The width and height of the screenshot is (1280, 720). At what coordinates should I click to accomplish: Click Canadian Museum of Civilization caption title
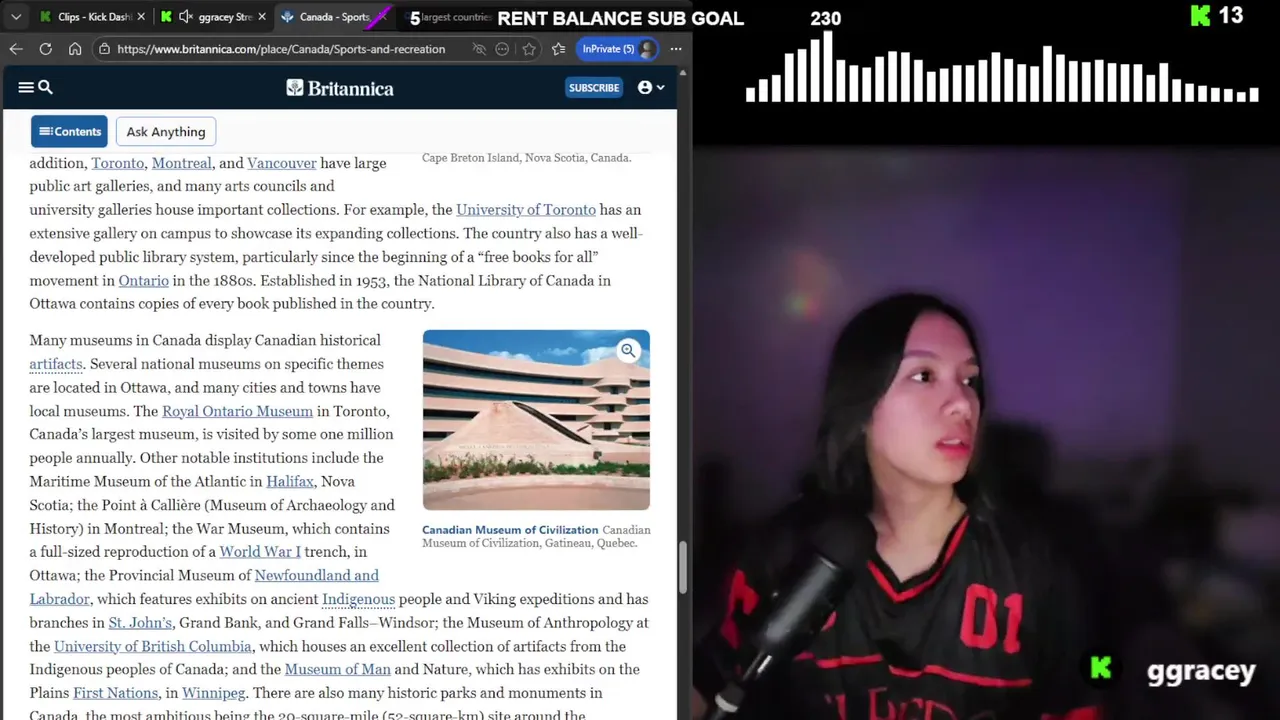coord(510,530)
